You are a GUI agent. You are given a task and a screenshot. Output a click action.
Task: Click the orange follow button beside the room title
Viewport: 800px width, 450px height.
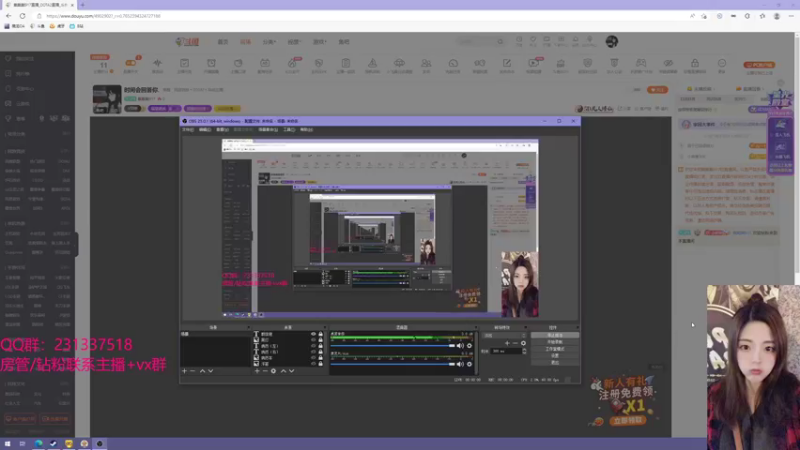point(657,90)
